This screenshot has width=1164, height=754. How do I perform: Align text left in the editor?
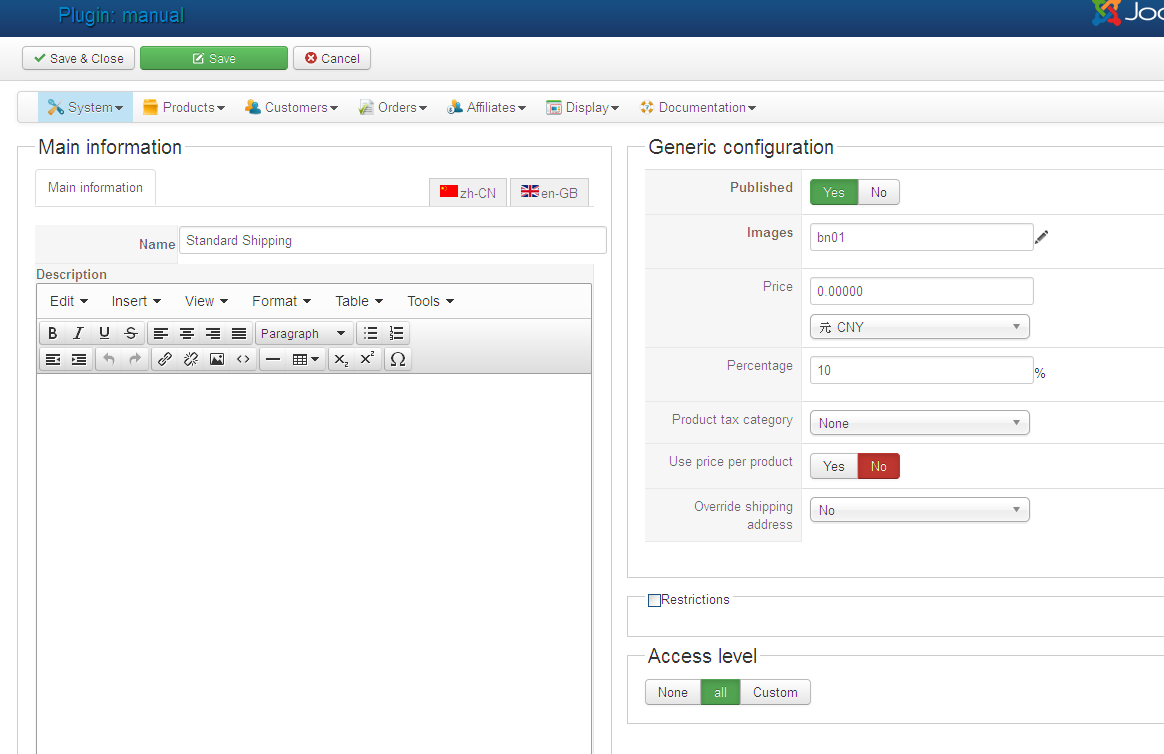point(161,333)
